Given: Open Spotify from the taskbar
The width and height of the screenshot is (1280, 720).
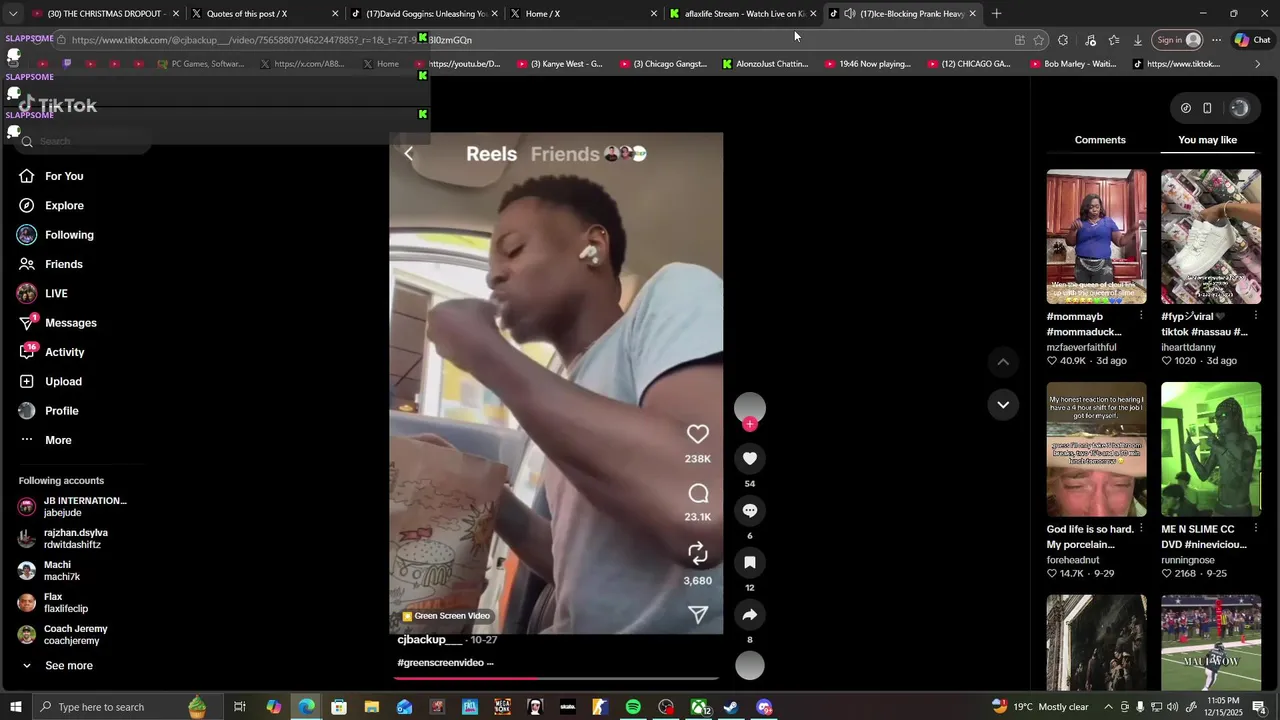Looking at the screenshot, I should (633, 707).
